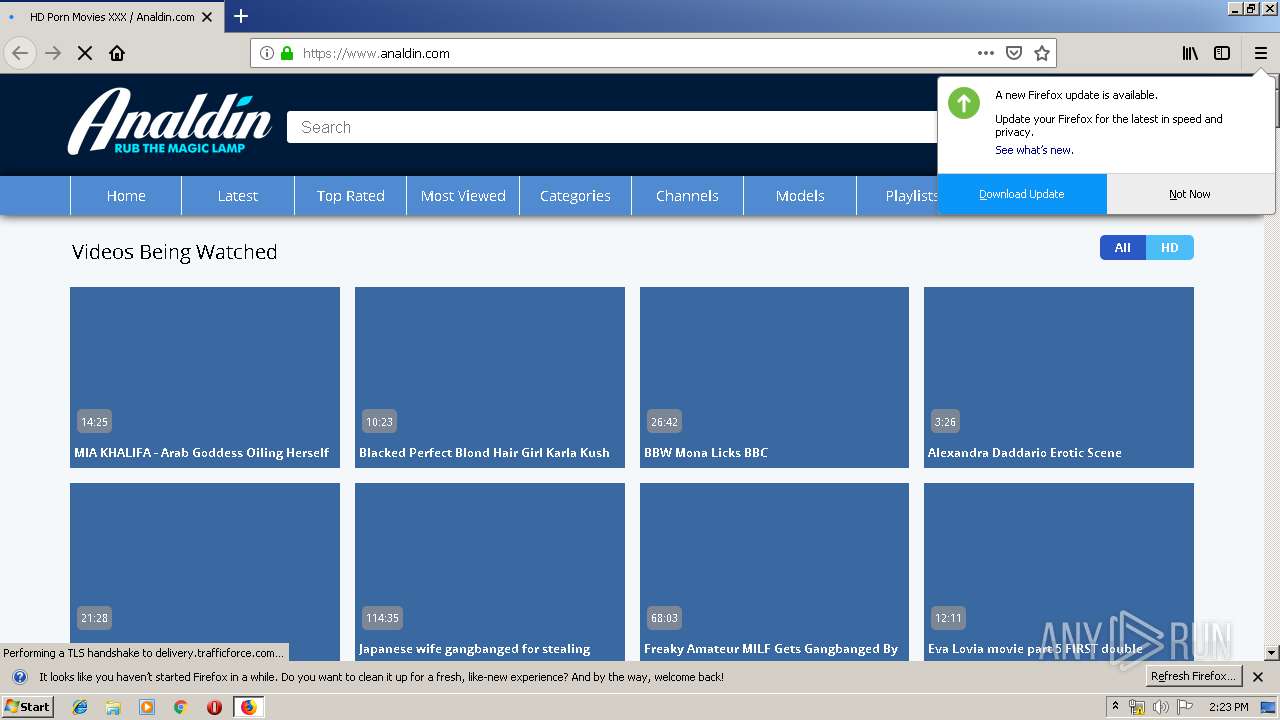
Task: Open the volume speaker tray icon
Action: pos(1161,707)
